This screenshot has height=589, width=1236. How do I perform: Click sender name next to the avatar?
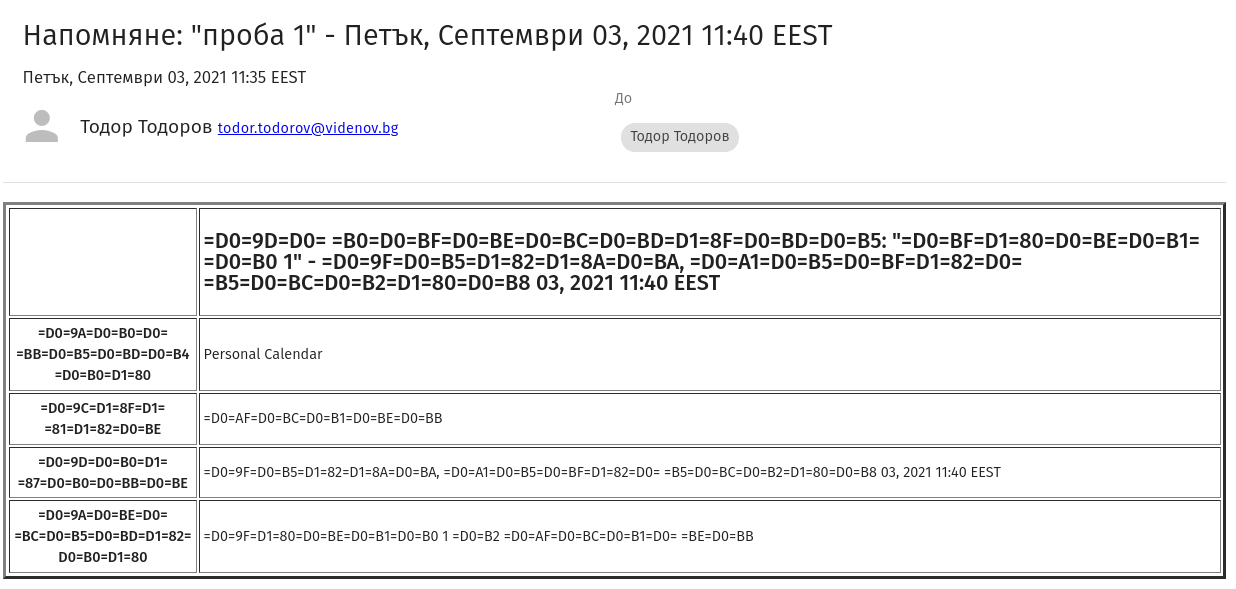coord(146,127)
